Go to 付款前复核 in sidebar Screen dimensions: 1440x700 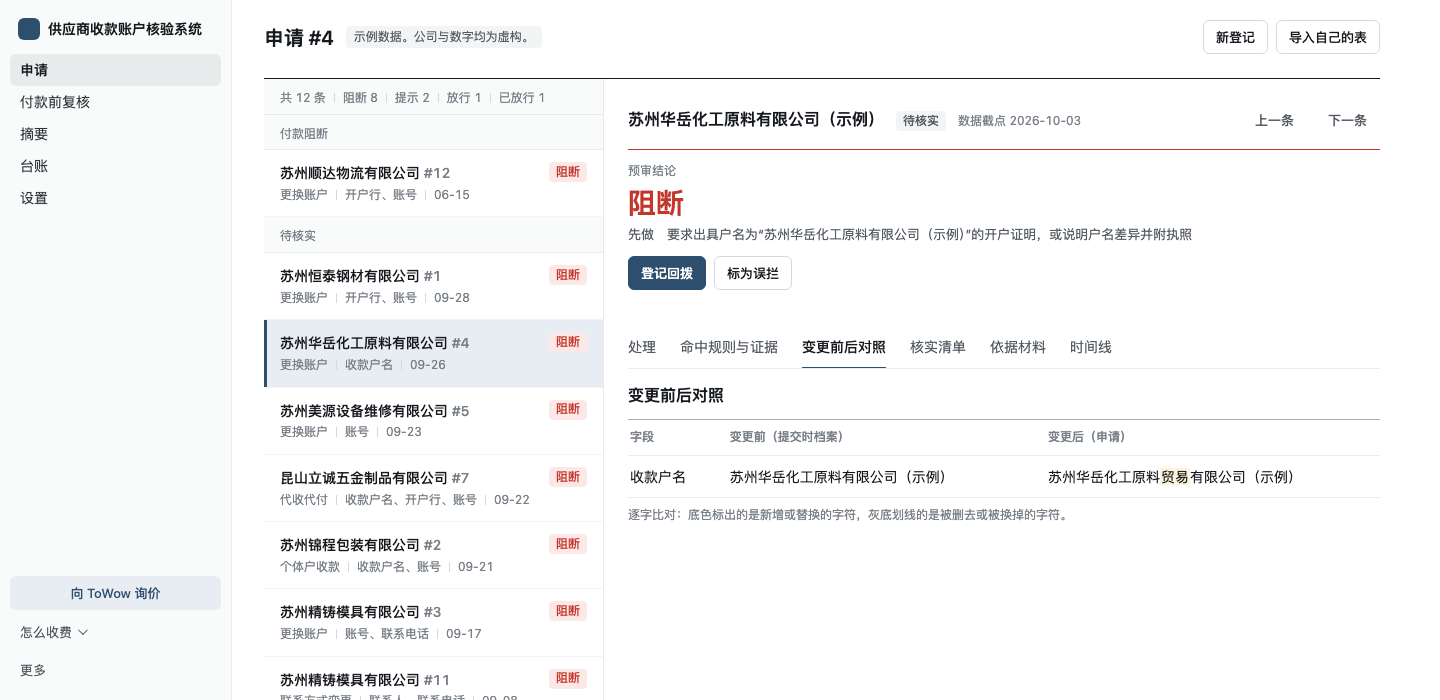pos(115,102)
